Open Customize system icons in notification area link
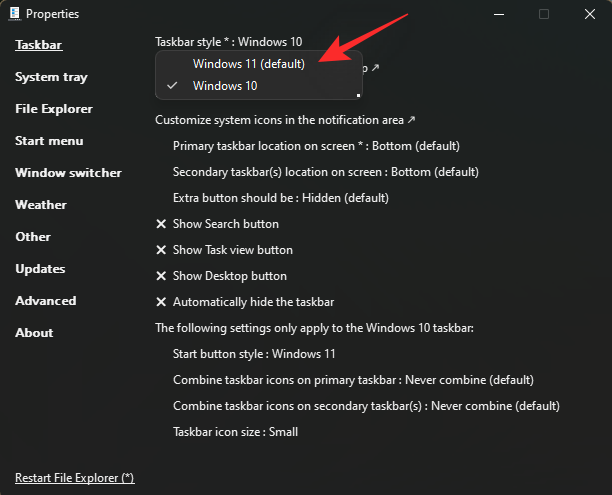 pyautogui.click(x=285, y=120)
